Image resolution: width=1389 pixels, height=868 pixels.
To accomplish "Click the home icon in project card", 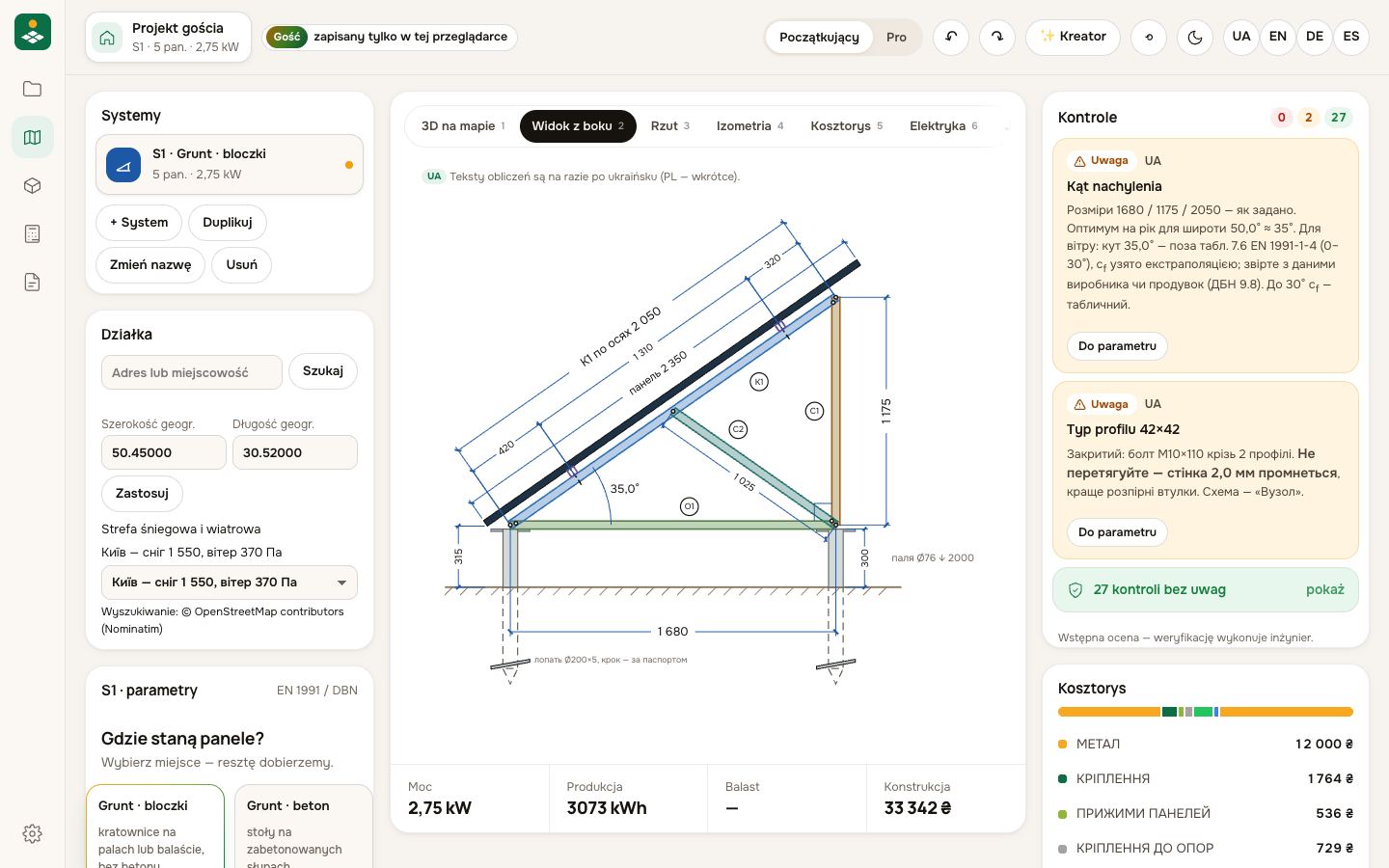I will (x=107, y=38).
